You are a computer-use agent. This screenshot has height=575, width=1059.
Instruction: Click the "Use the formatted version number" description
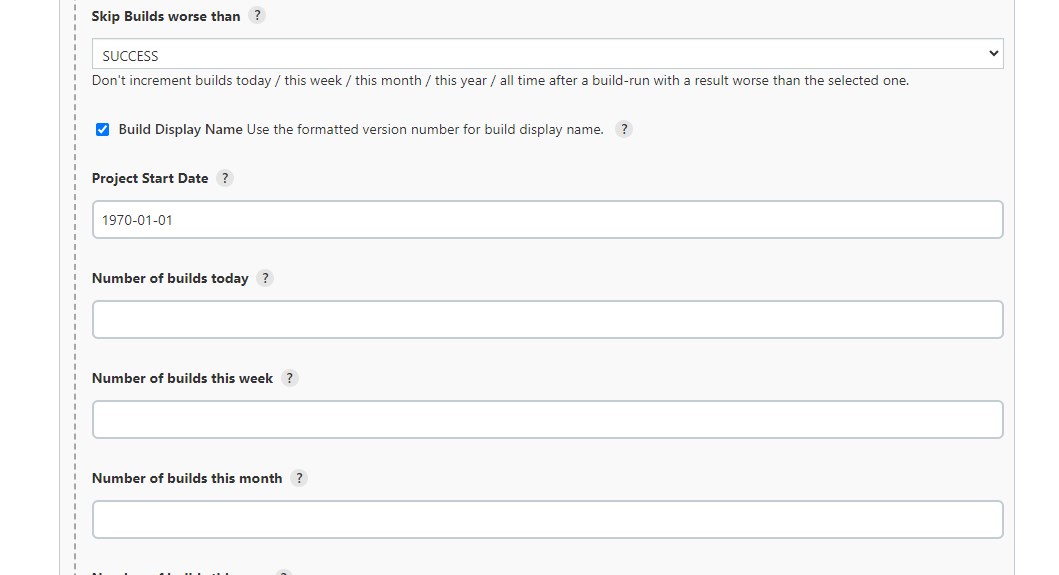(425, 129)
